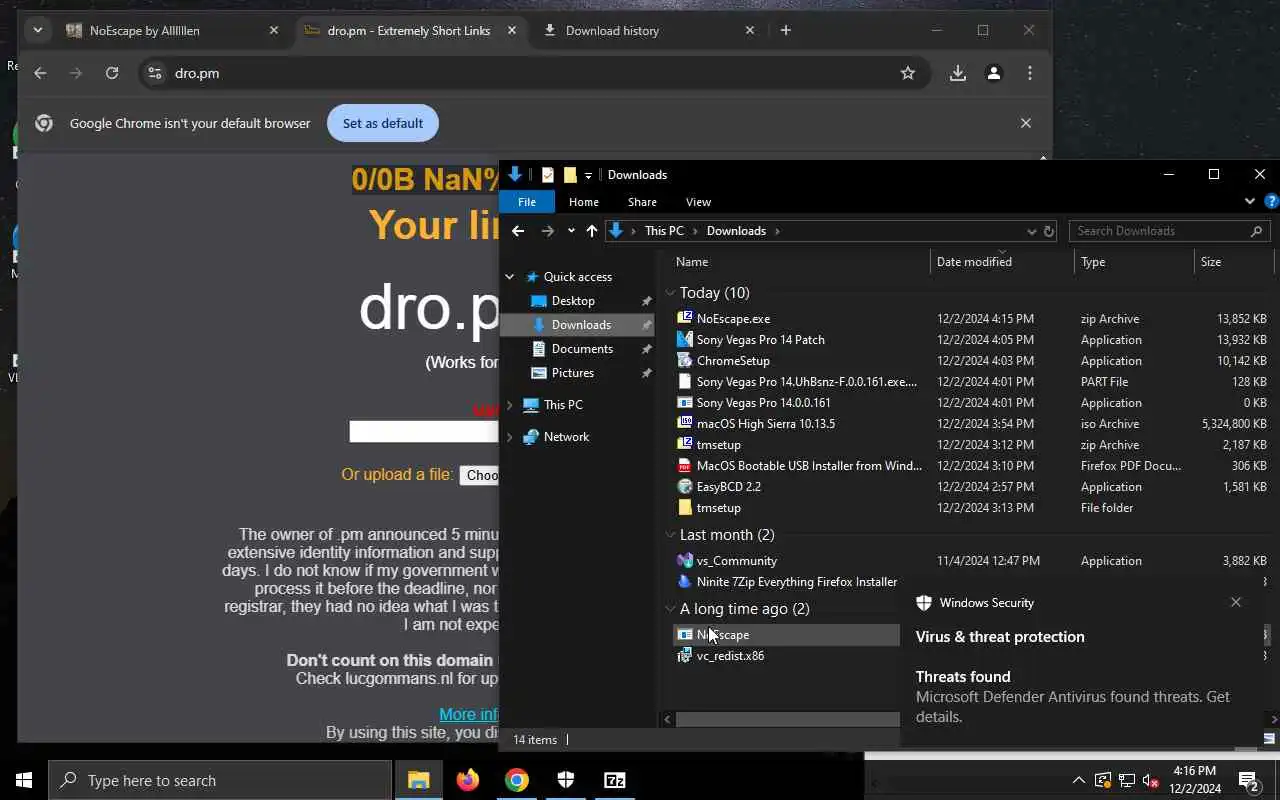Expand Network tree node
Image resolution: width=1280 pixels, height=800 pixels.
pos(509,437)
